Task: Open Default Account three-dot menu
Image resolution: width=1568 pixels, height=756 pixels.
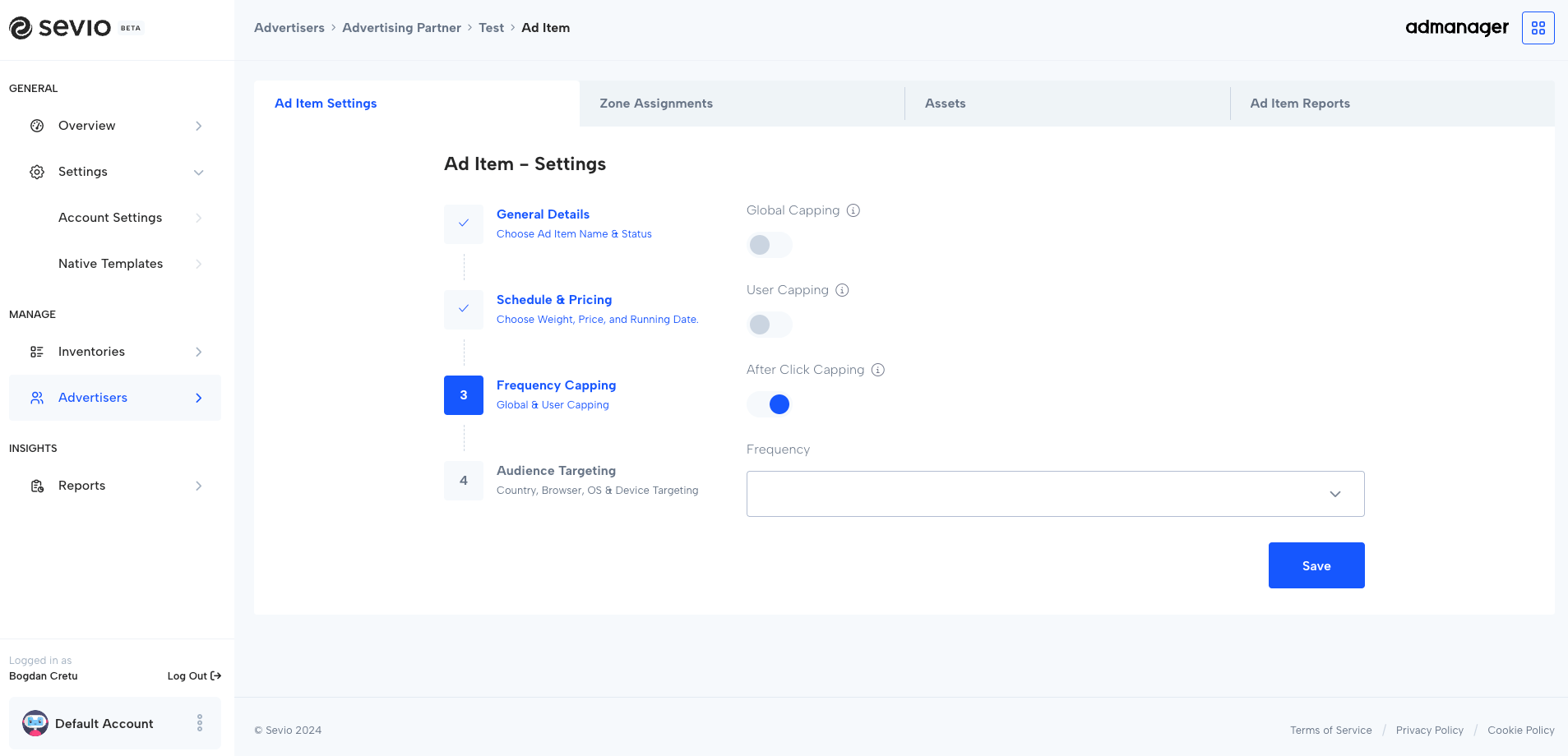Action: [x=200, y=723]
